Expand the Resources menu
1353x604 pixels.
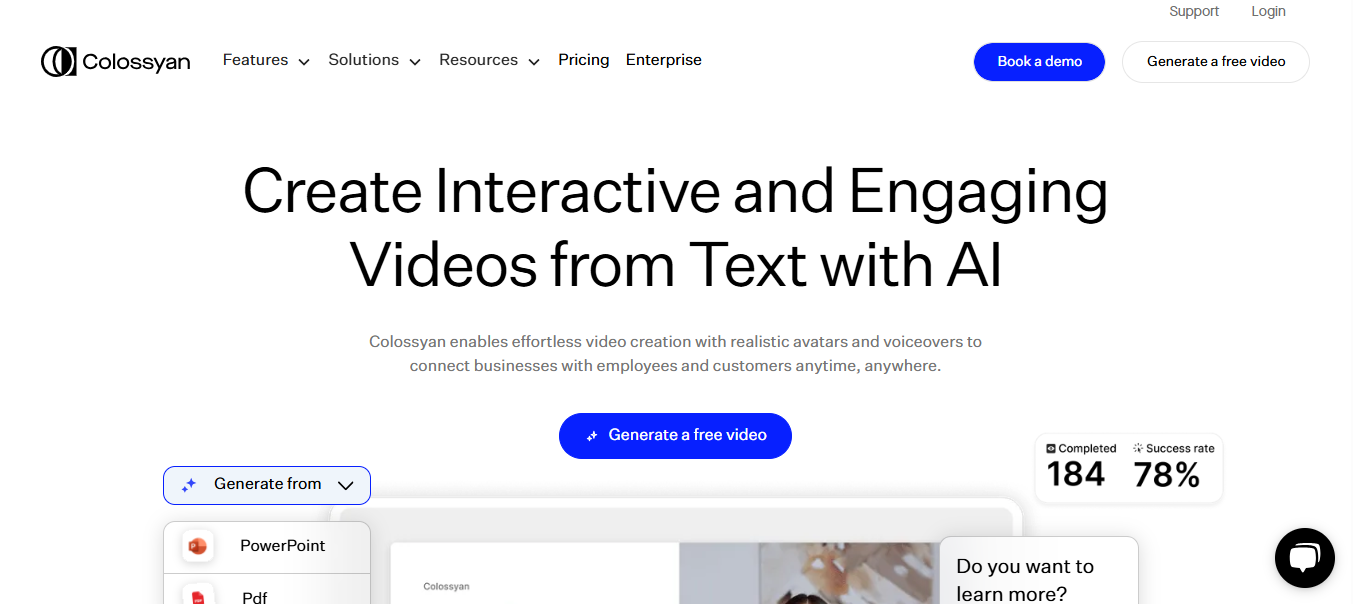coord(489,60)
